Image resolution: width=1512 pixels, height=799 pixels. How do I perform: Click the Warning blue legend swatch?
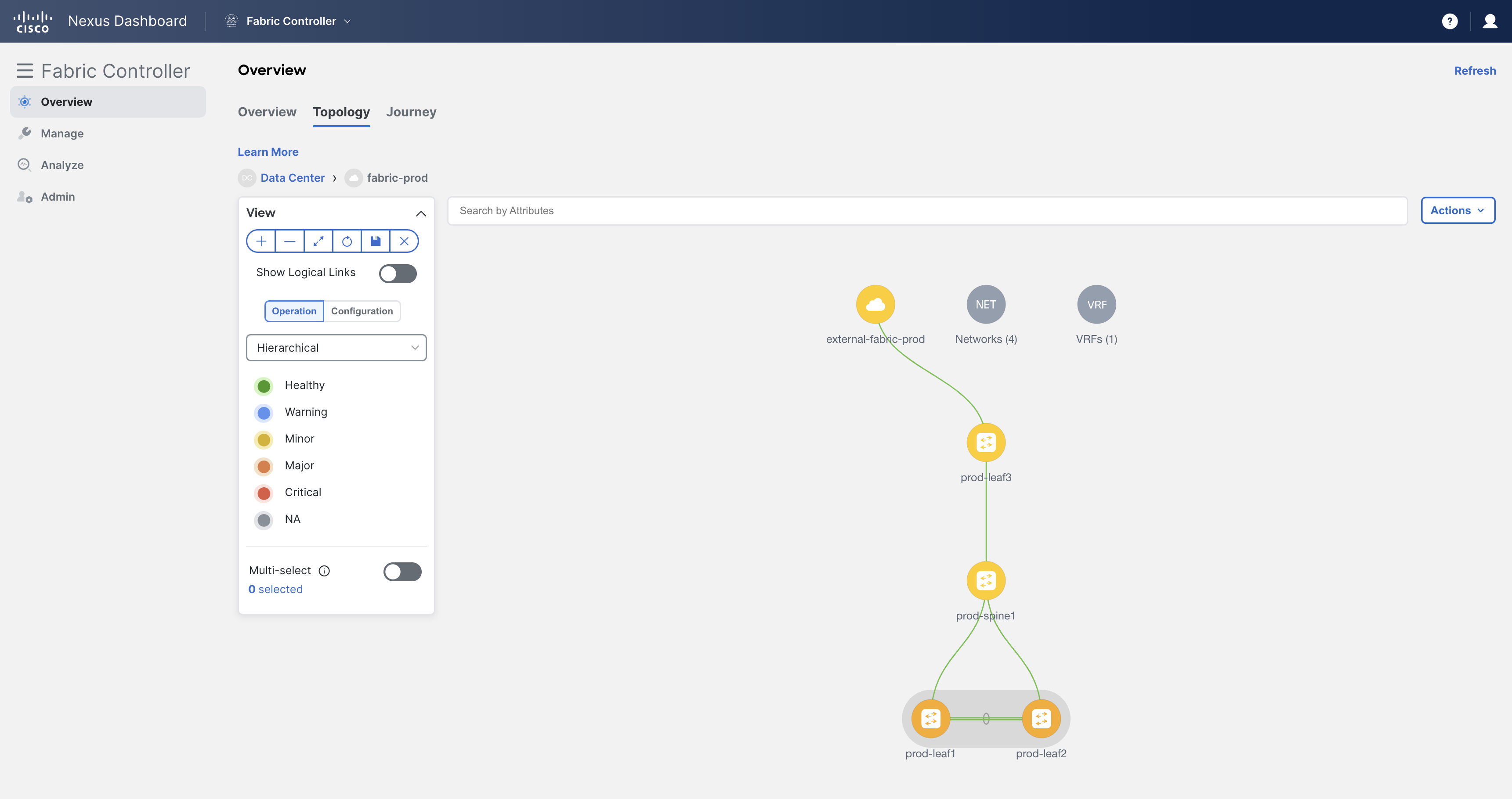(x=264, y=413)
